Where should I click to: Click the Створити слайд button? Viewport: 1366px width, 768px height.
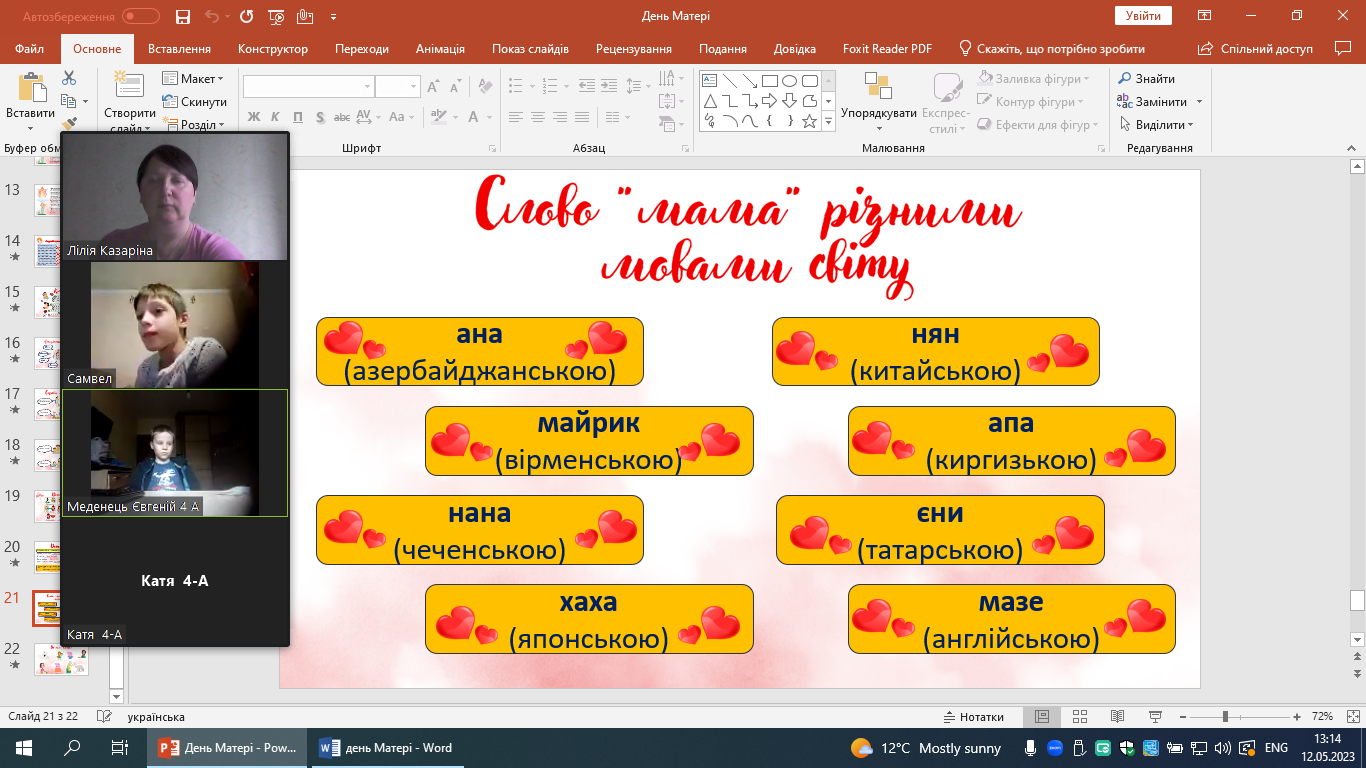[129, 100]
